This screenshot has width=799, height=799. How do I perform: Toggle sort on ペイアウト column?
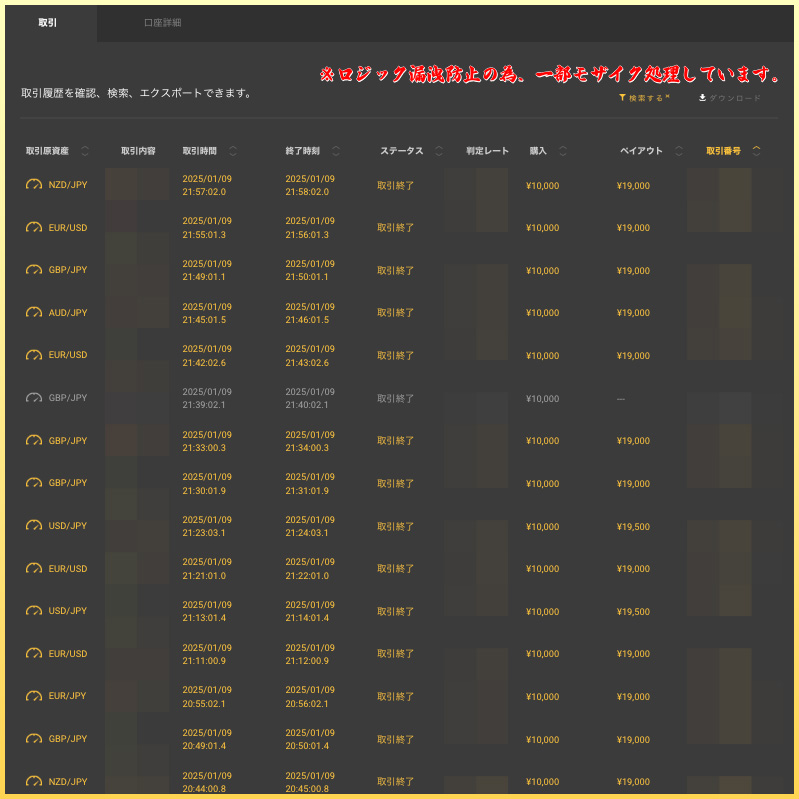tap(679, 151)
